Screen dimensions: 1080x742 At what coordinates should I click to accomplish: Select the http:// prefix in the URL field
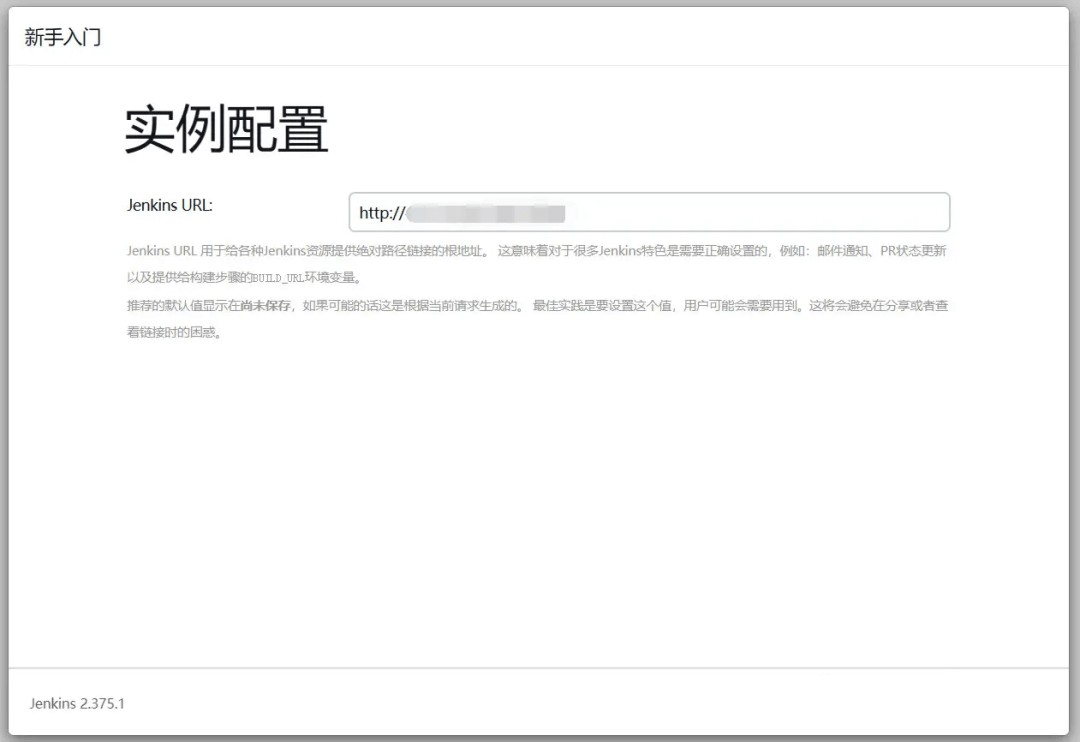[380, 212]
